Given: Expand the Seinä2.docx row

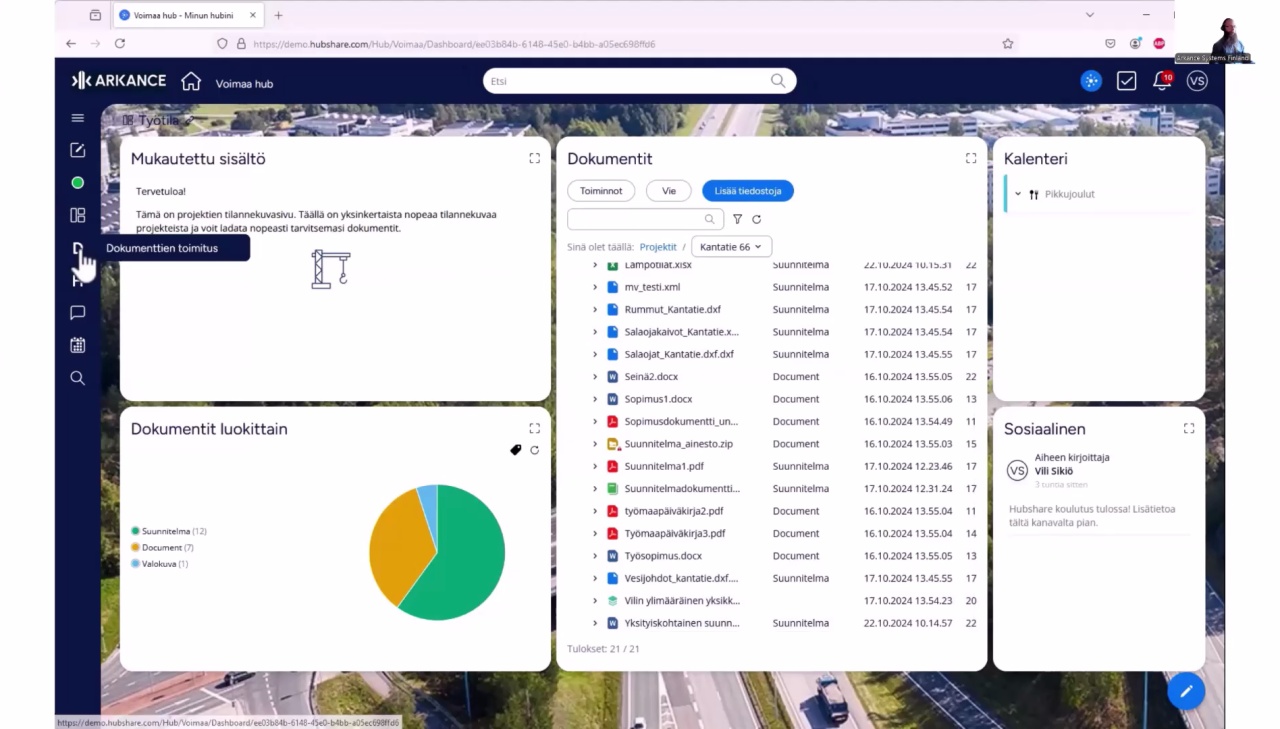Looking at the screenshot, I should coord(595,377).
